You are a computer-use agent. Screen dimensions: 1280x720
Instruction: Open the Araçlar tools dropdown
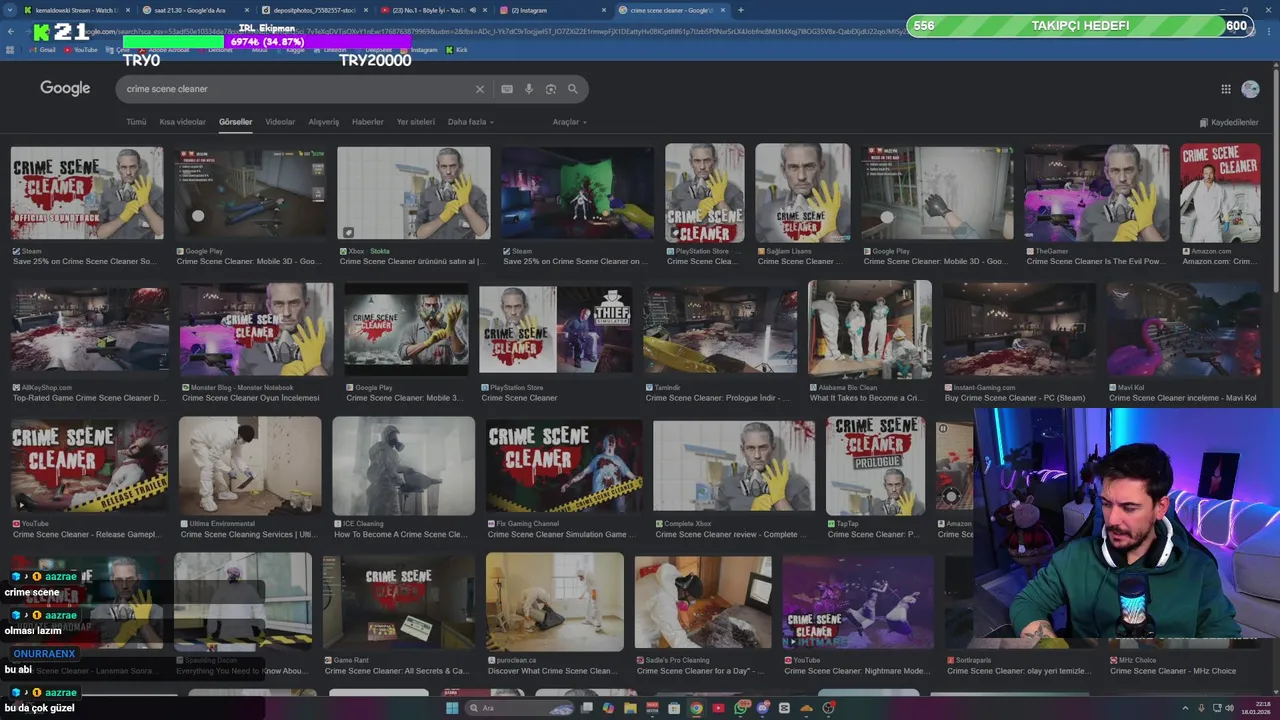tap(570, 122)
